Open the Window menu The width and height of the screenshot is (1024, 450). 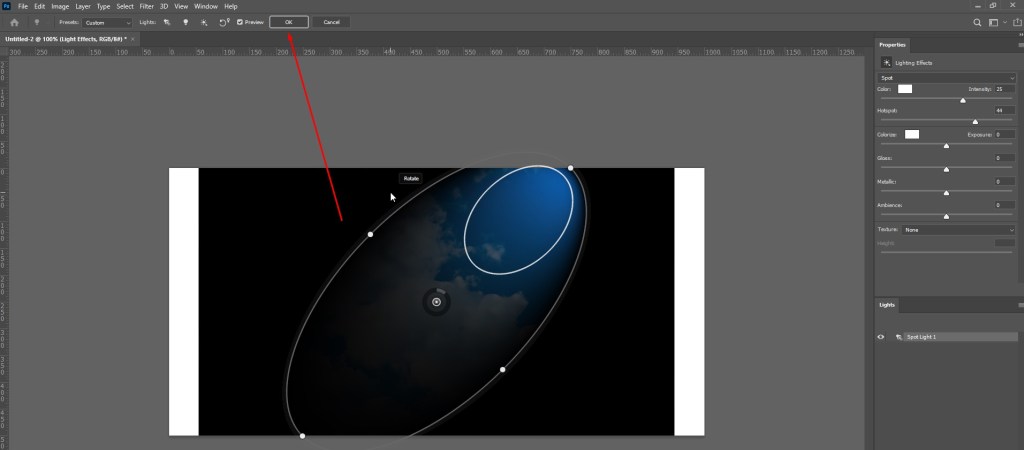pos(206,6)
